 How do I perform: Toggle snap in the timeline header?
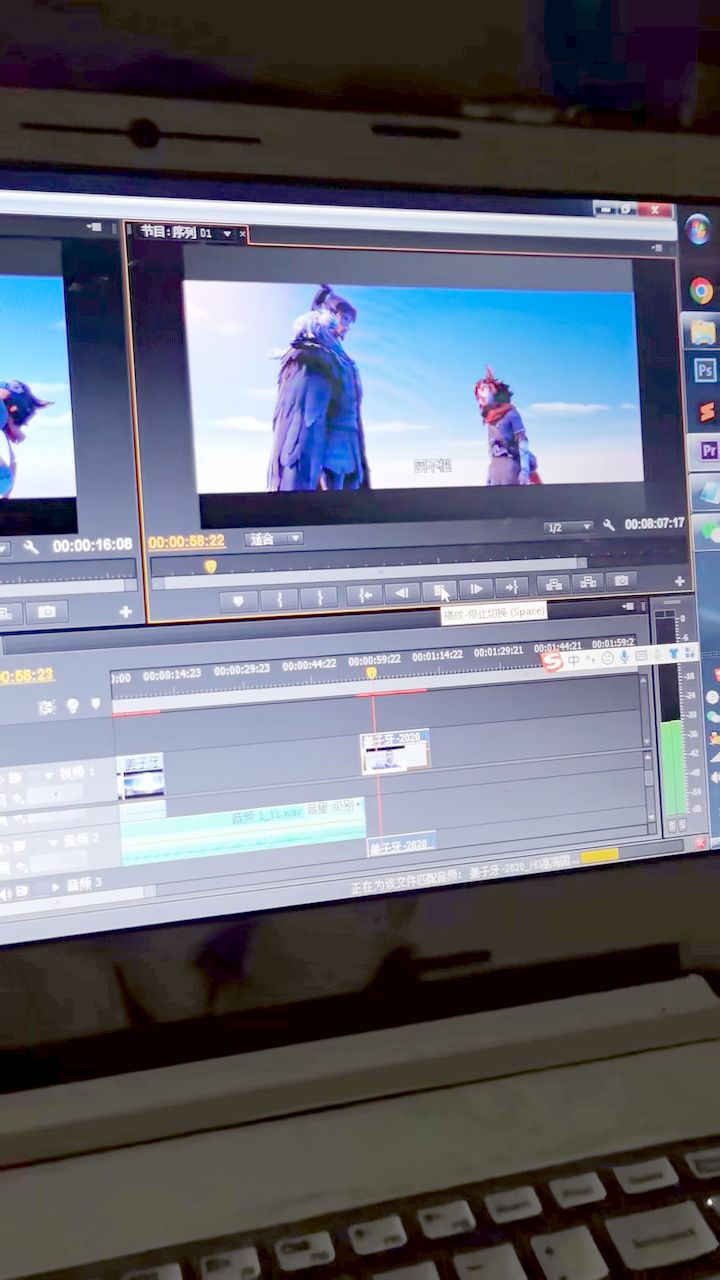(47, 707)
